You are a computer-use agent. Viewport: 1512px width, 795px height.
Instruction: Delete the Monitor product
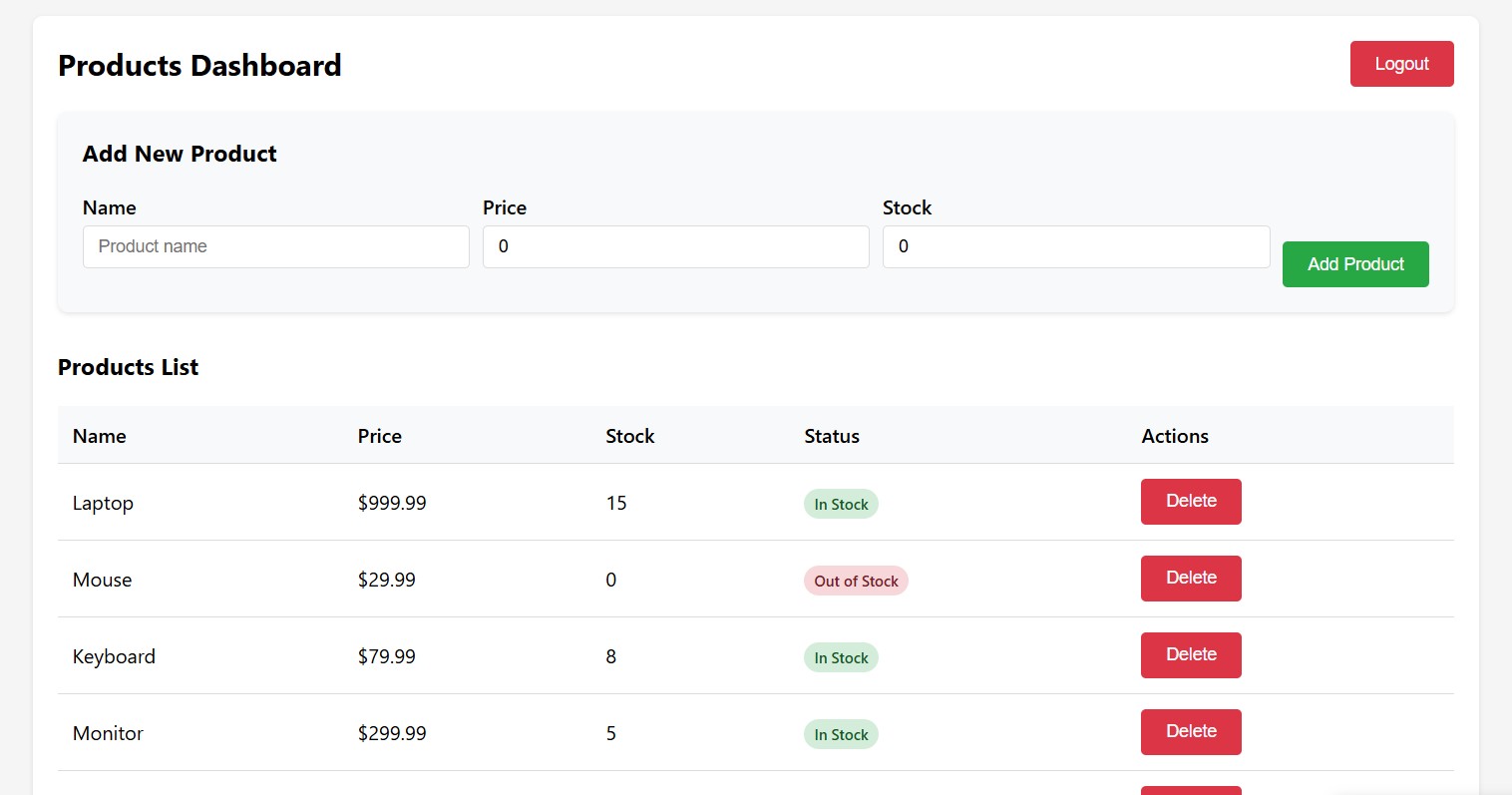1190,731
